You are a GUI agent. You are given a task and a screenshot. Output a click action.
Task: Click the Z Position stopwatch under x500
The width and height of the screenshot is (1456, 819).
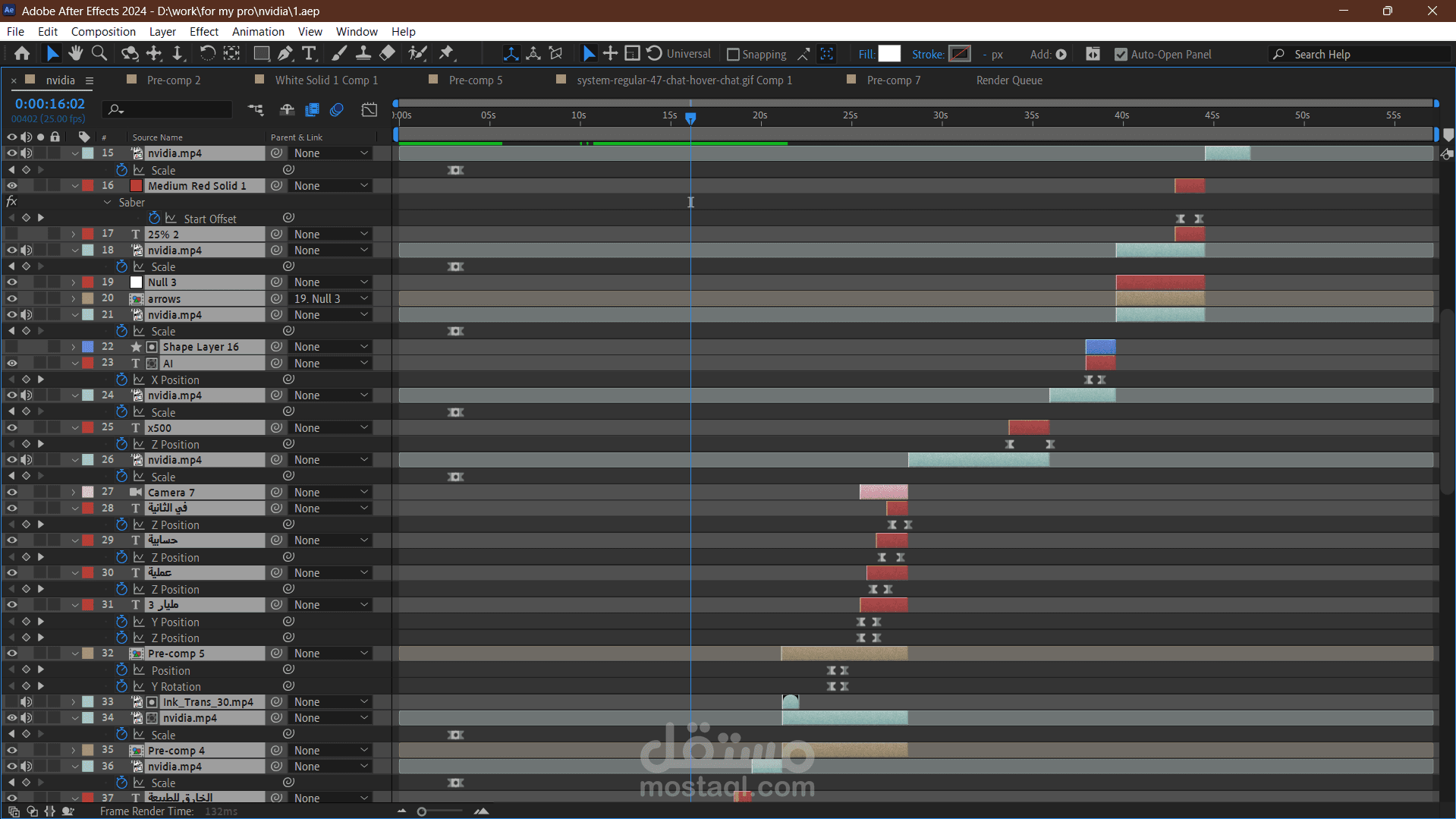coord(121,444)
